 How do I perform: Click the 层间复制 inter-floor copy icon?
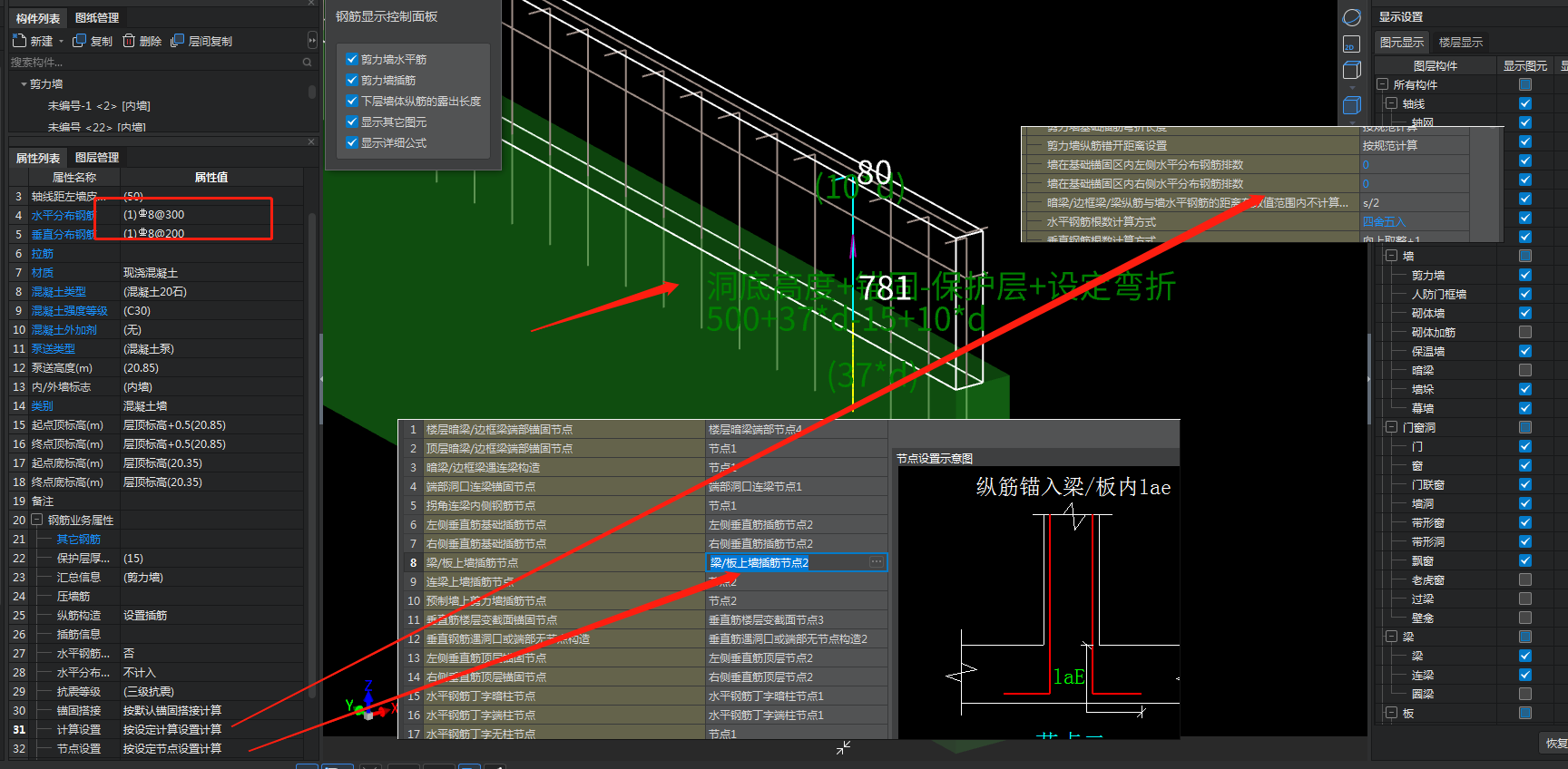coord(177,41)
